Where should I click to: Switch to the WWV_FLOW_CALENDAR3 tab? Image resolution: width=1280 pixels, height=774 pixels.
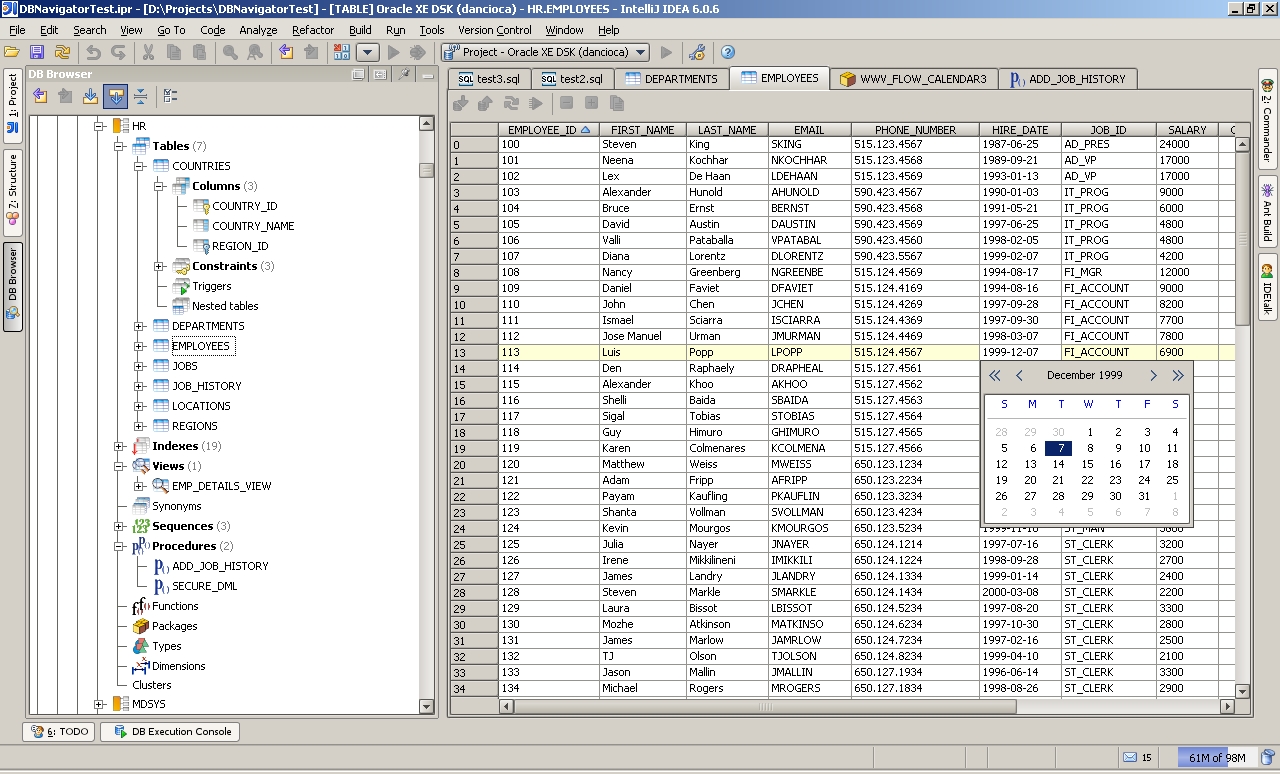(913, 79)
